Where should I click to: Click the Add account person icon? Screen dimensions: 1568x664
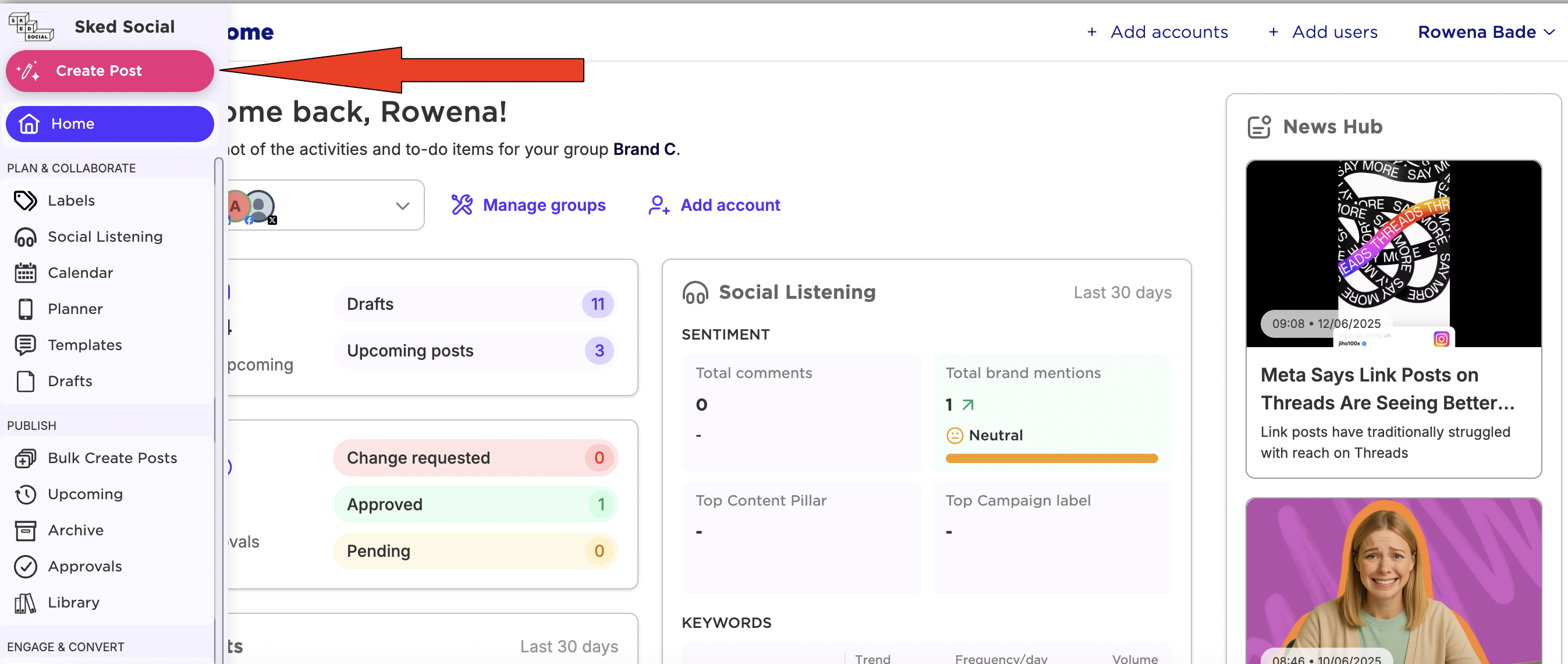[659, 205]
